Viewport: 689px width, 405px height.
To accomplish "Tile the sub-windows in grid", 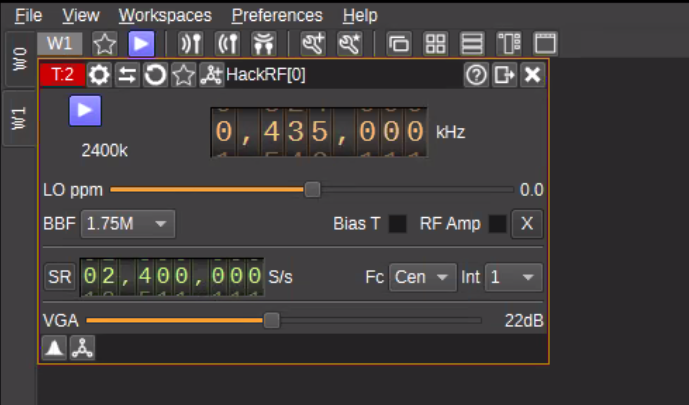I will click(435, 44).
